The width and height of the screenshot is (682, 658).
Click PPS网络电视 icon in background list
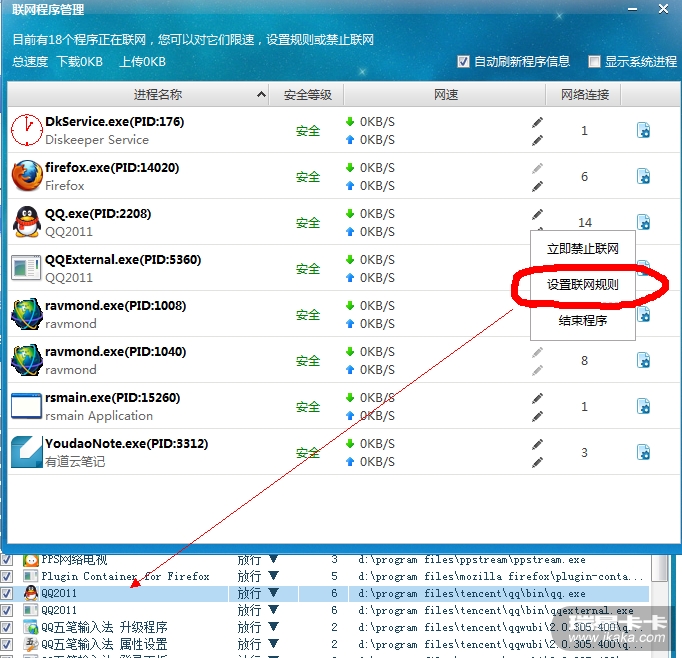click(x=30, y=560)
